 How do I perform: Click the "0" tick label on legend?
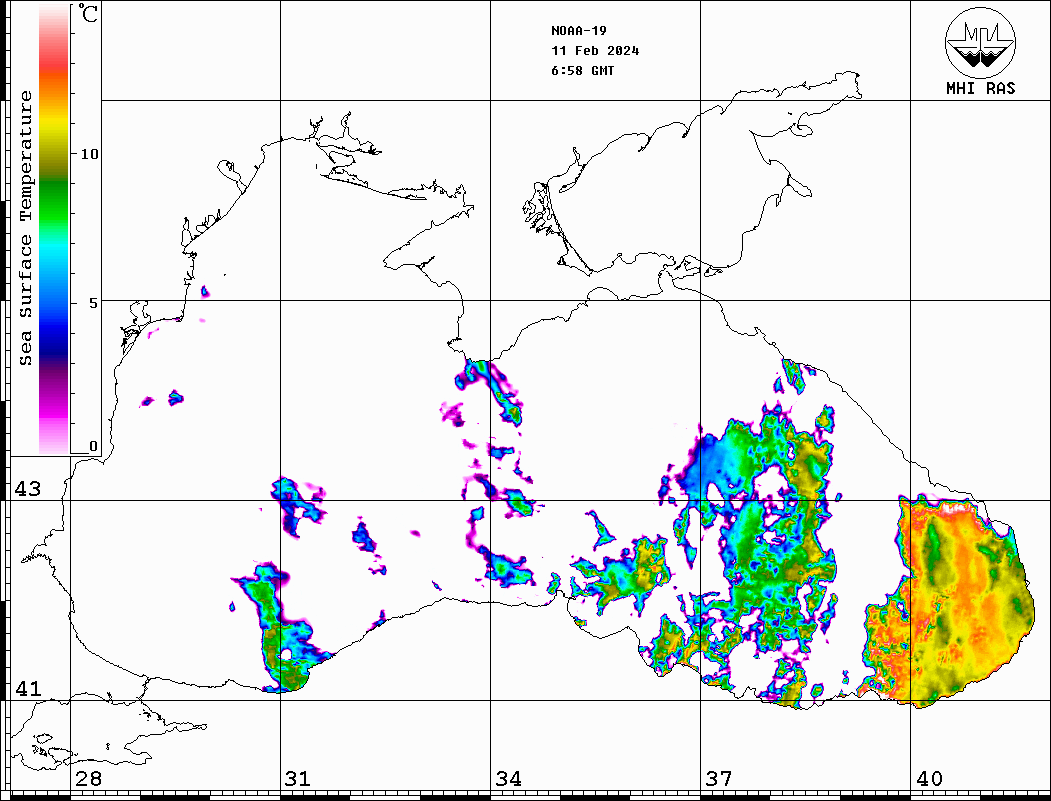coord(93,446)
